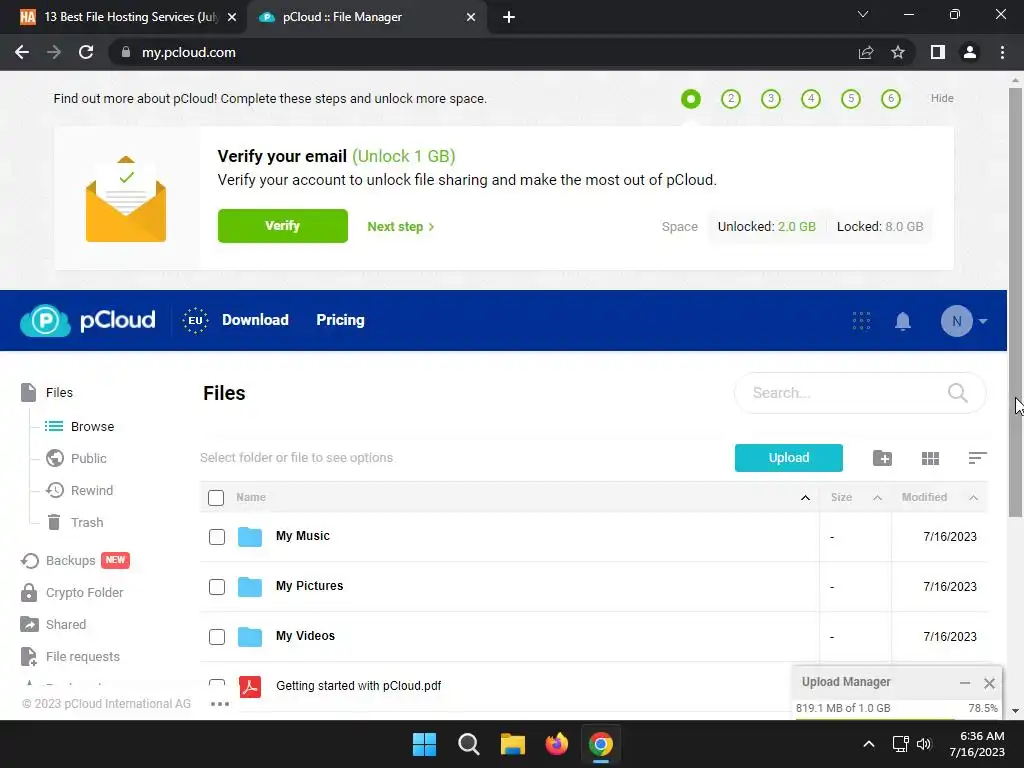The image size is (1024, 768).
Task: Launch Firefox from the taskbar
Action: point(556,744)
